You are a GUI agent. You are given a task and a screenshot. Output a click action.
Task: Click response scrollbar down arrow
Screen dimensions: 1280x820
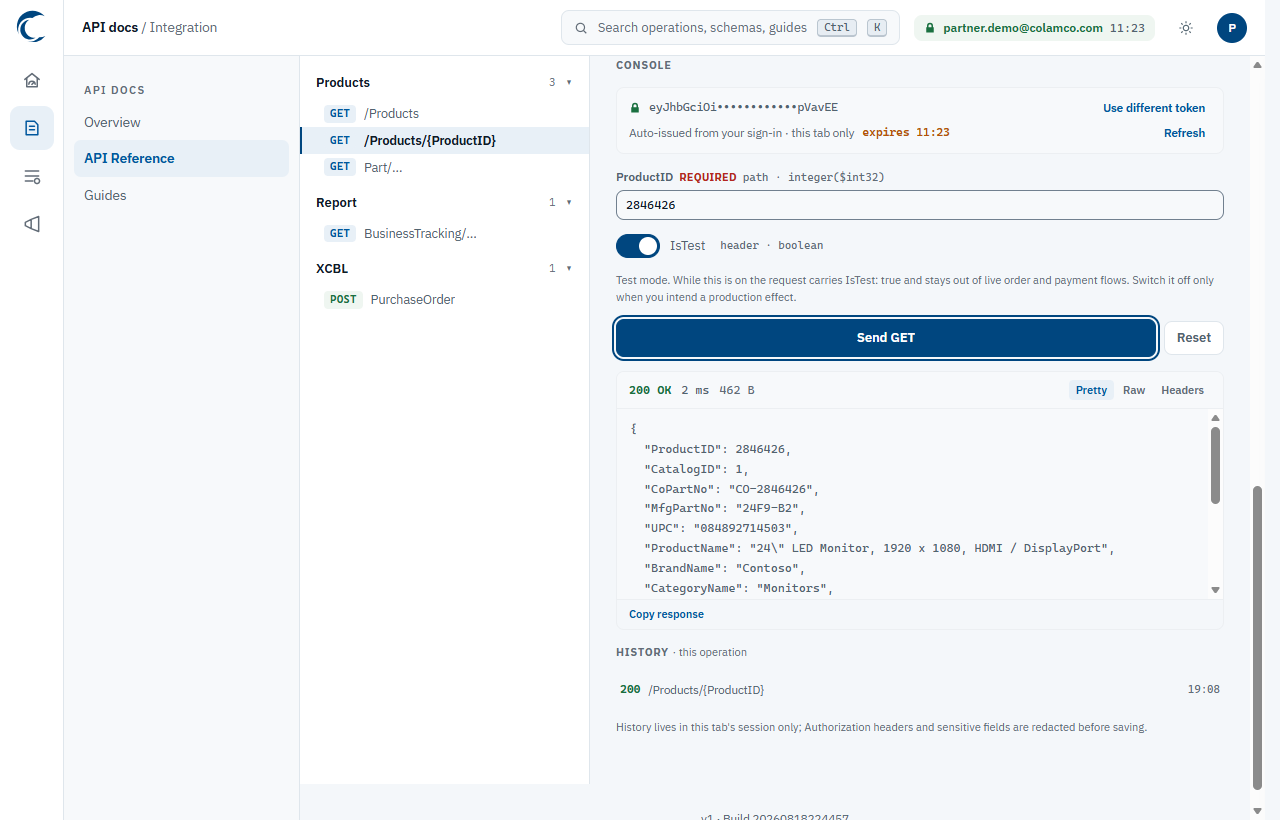(x=1215, y=591)
